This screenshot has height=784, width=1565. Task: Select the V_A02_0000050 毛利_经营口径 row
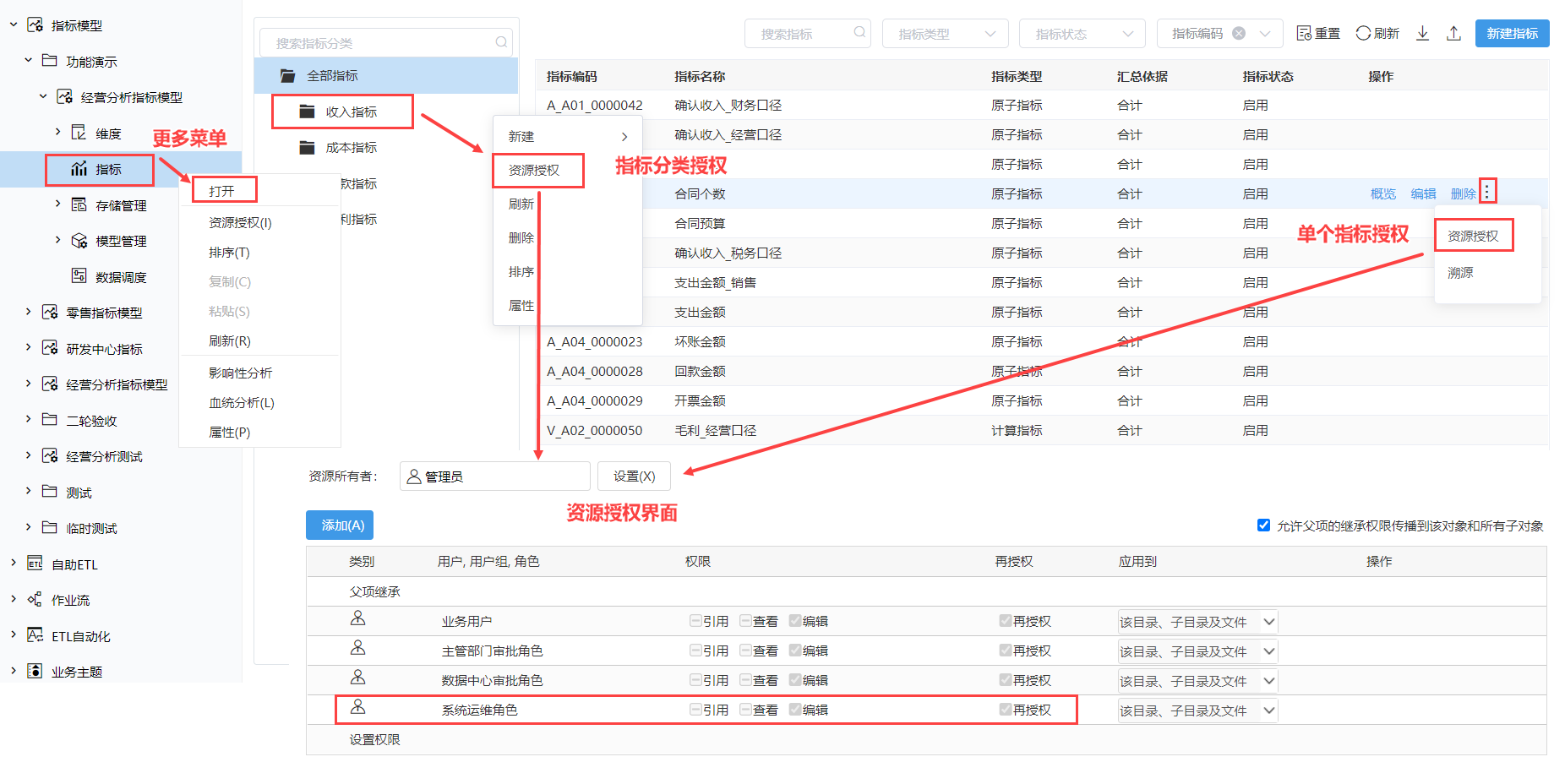(1042, 430)
